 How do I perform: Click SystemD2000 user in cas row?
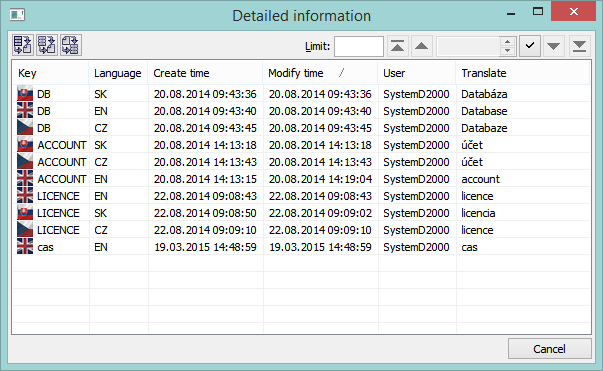click(x=416, y=247)
